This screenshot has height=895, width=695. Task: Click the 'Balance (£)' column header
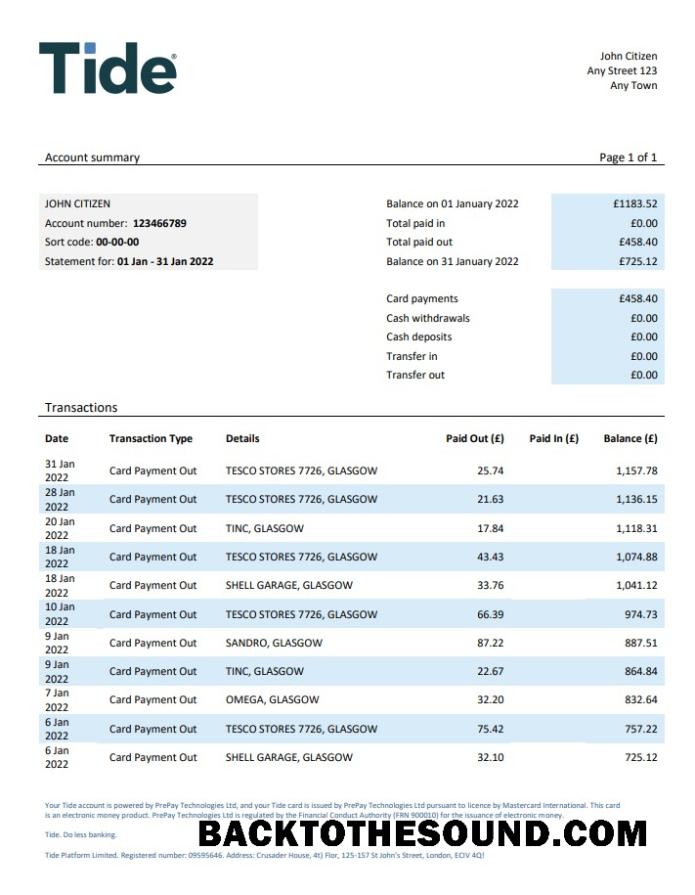631,439
